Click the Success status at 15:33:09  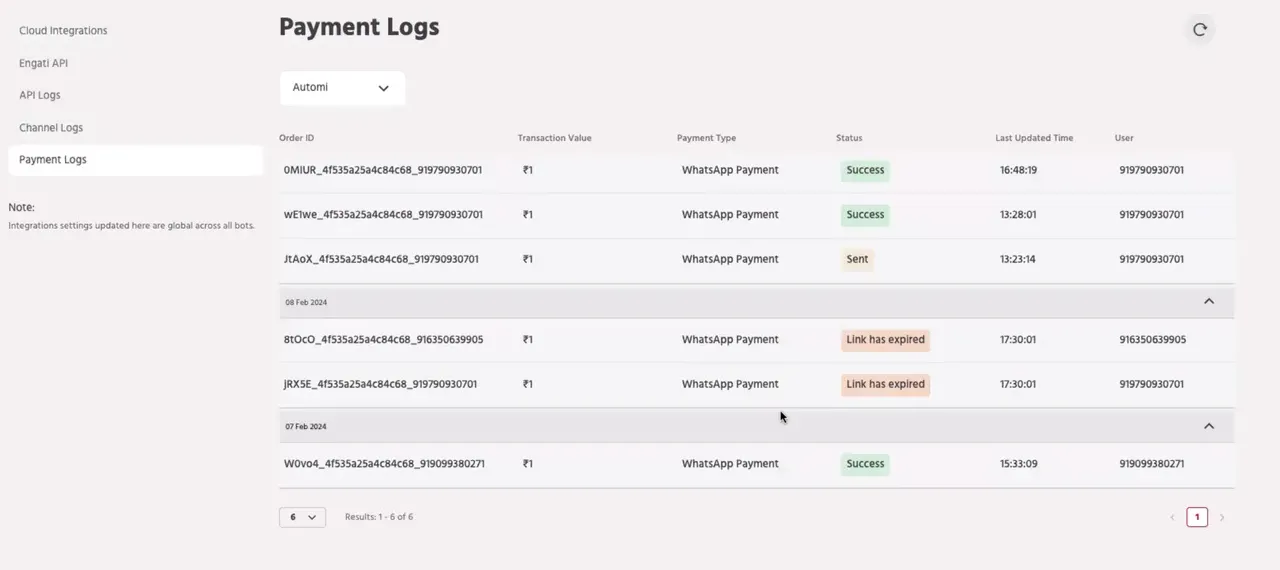tap(865, 464)
